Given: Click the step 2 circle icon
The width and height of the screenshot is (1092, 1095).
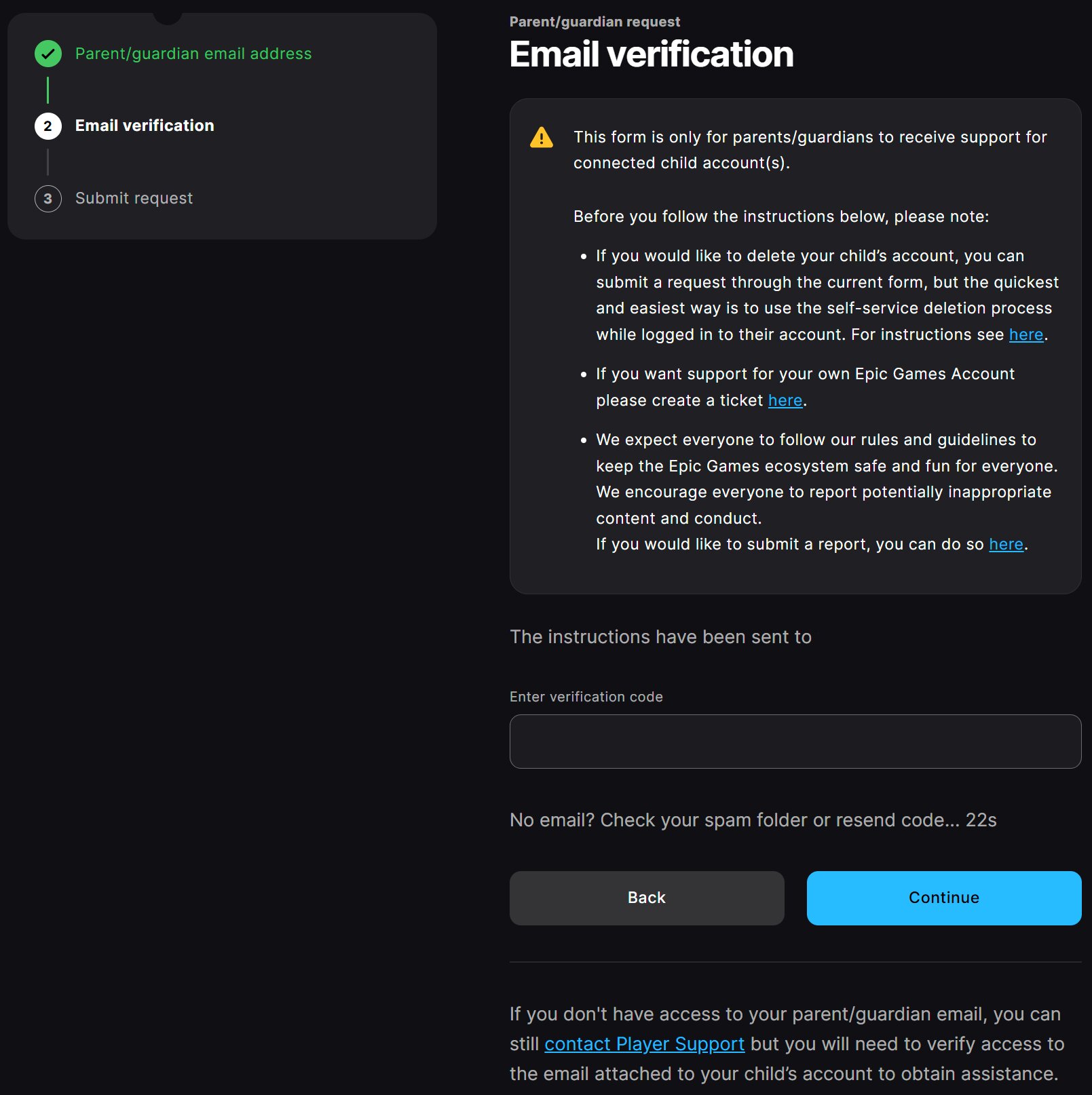Looking at the screenshot, I should coord(48,126).
